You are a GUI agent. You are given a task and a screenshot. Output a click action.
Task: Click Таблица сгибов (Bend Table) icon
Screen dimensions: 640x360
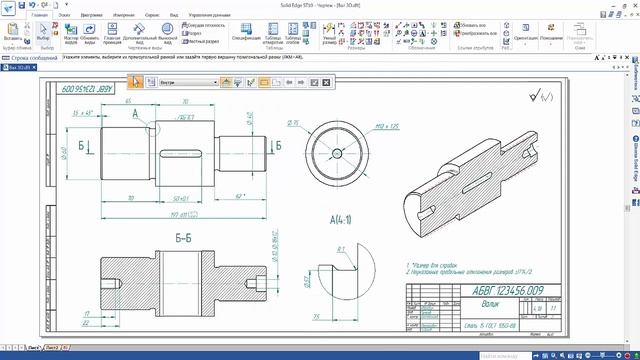point(293,29)
